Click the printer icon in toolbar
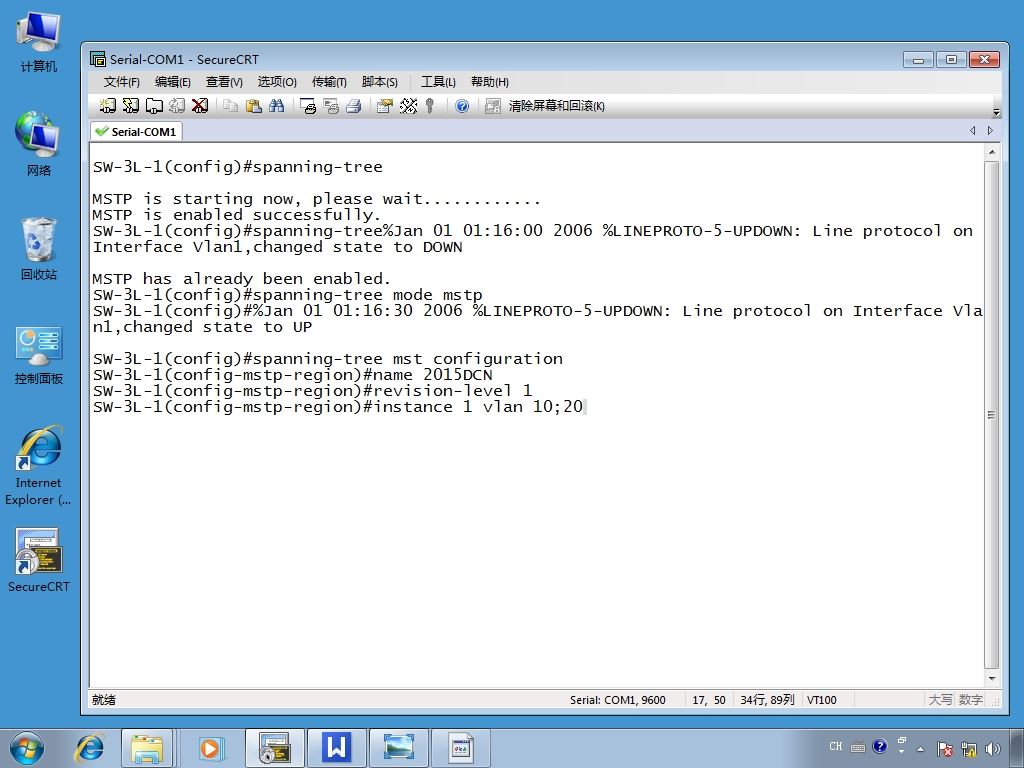This screenshot has width=1024, height=768. (354, 106)
